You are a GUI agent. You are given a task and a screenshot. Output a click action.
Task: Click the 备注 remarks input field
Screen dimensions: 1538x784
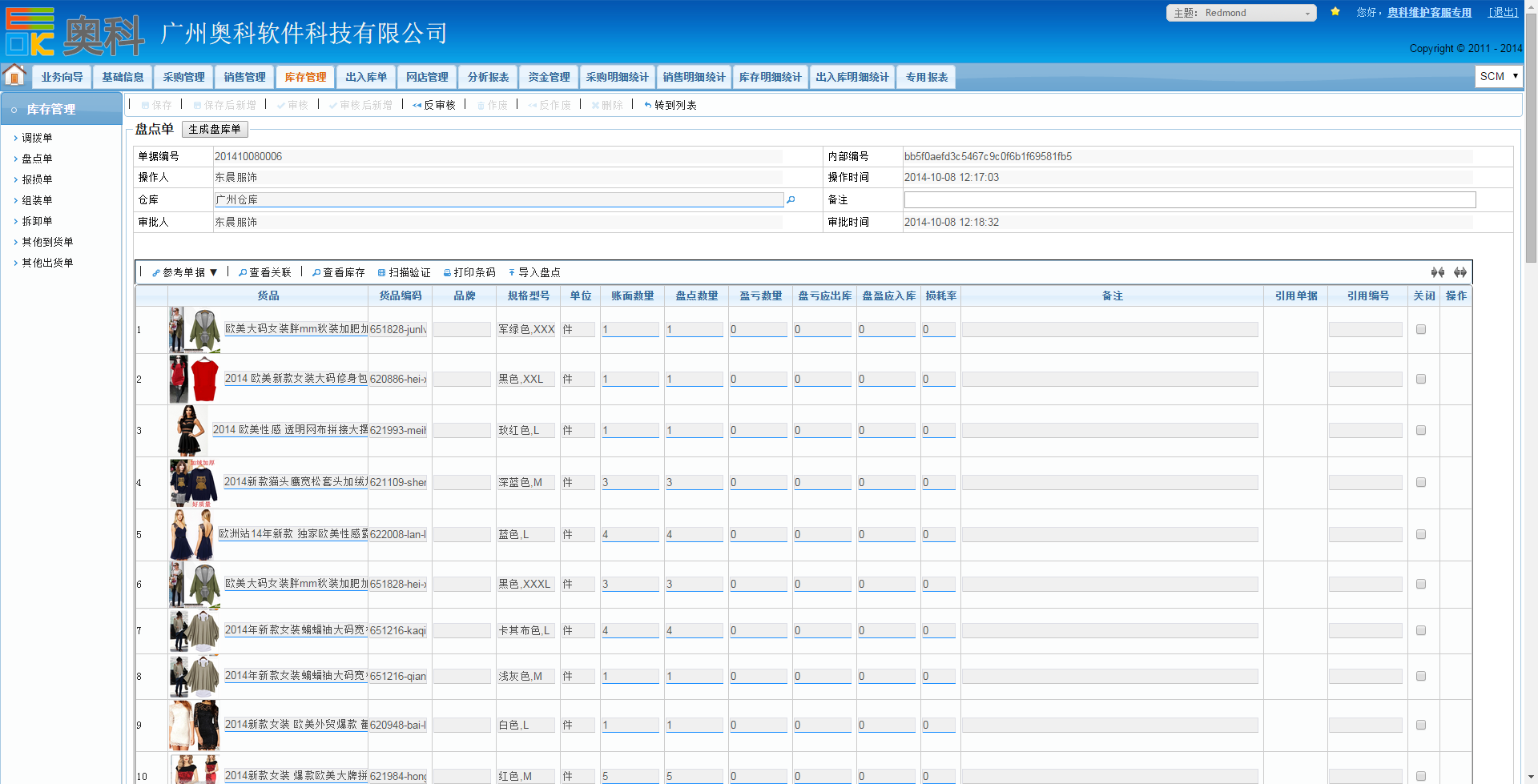1189,200
